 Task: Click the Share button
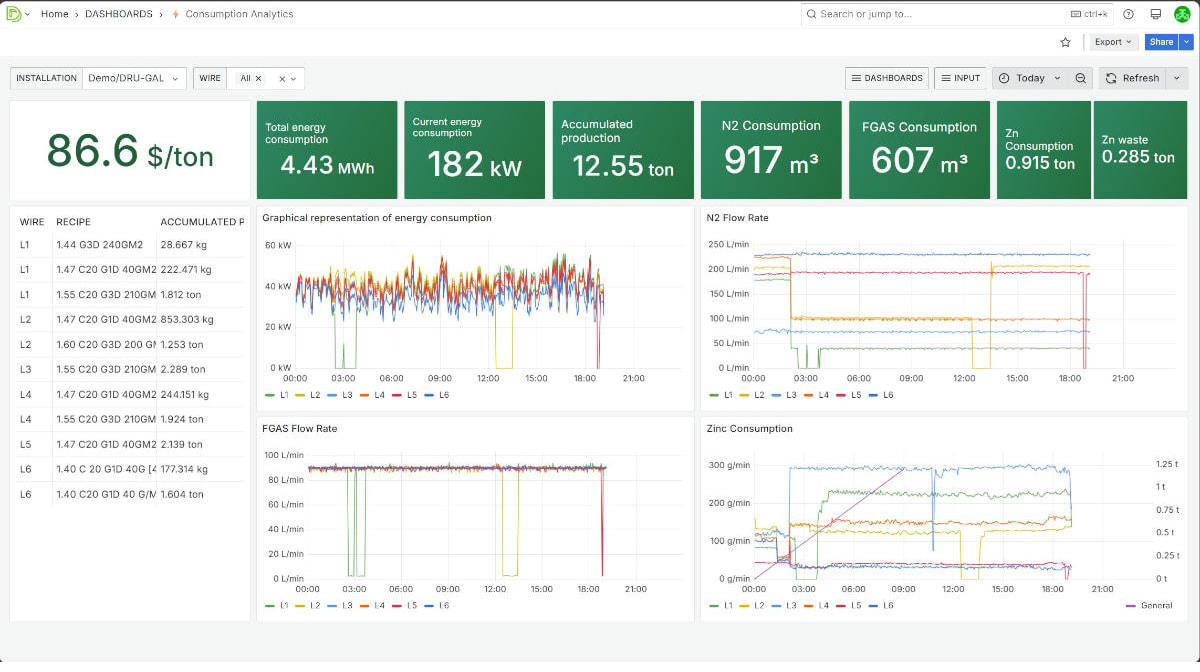pos(1161,42)
